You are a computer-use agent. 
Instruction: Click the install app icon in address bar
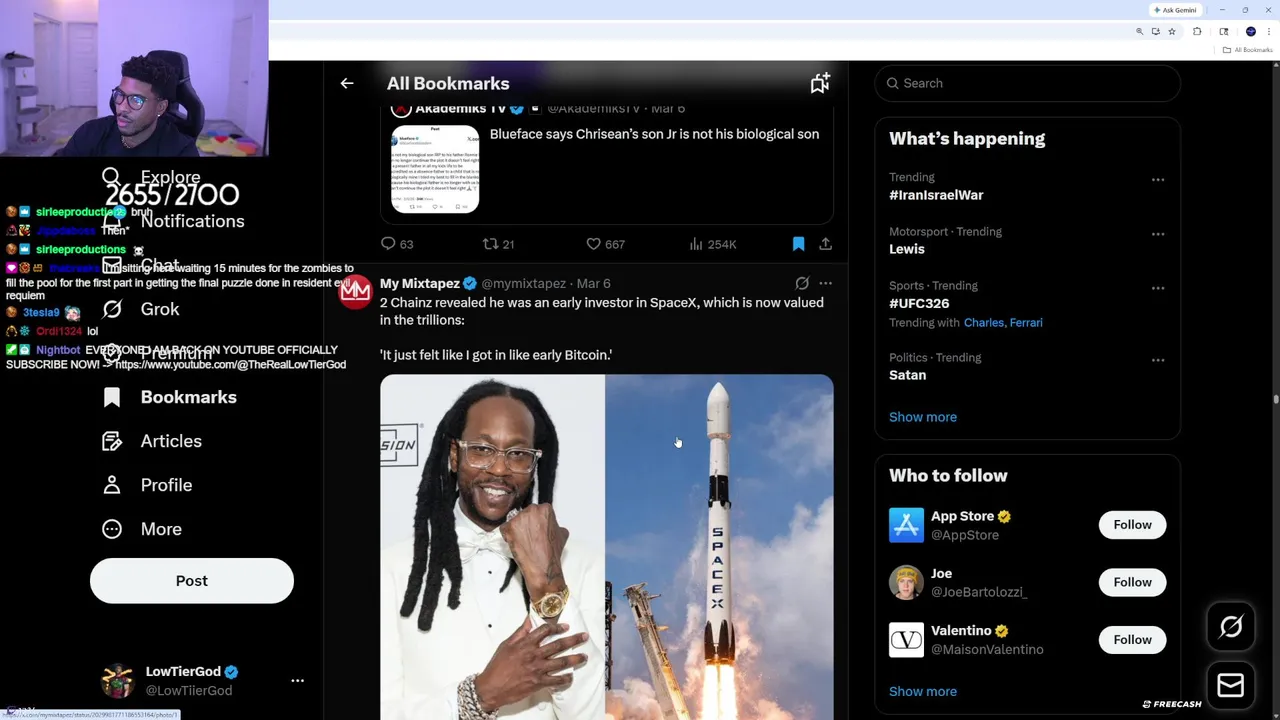coord(1155,32)
